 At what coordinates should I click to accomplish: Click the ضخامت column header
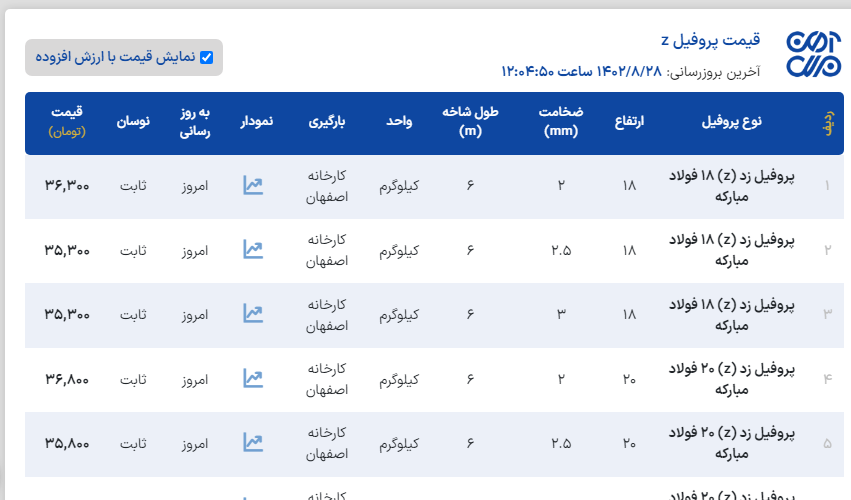coord(562,121)
